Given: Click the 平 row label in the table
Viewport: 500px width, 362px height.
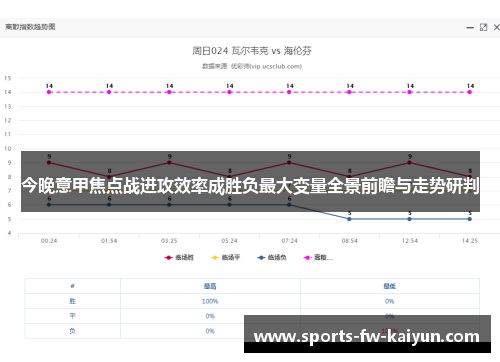Looking at the screenshot, I should [x=72, y=316].
